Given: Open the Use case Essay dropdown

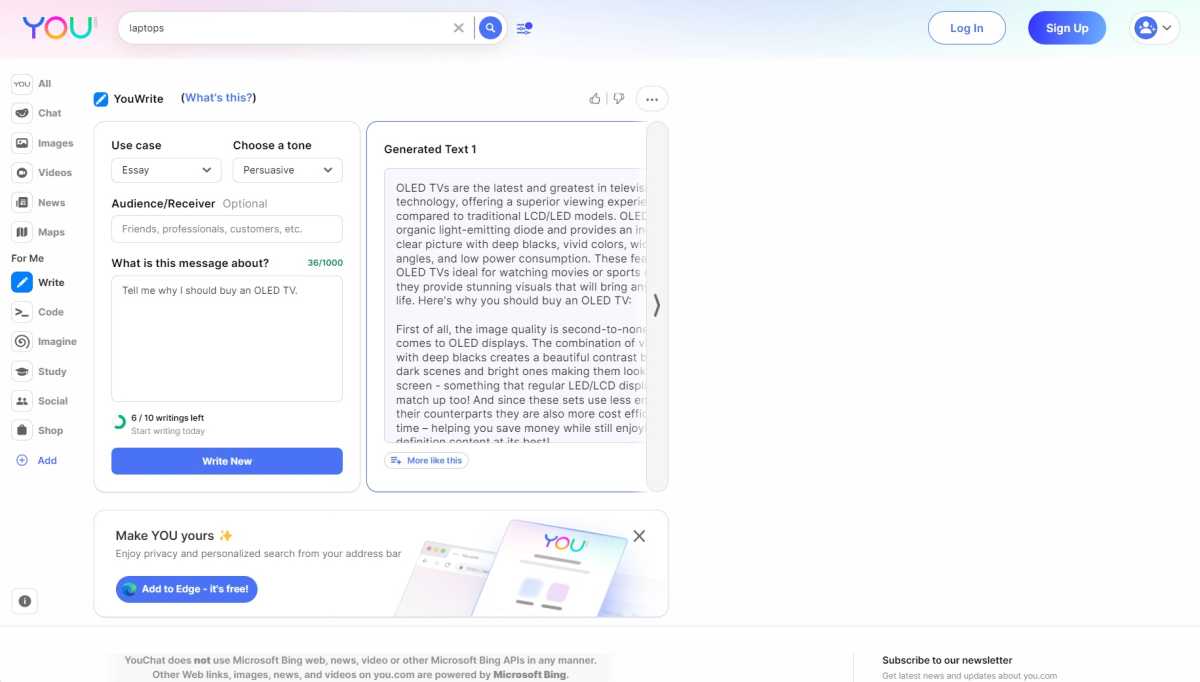Looking at the screenshot, I should [166, 170].
